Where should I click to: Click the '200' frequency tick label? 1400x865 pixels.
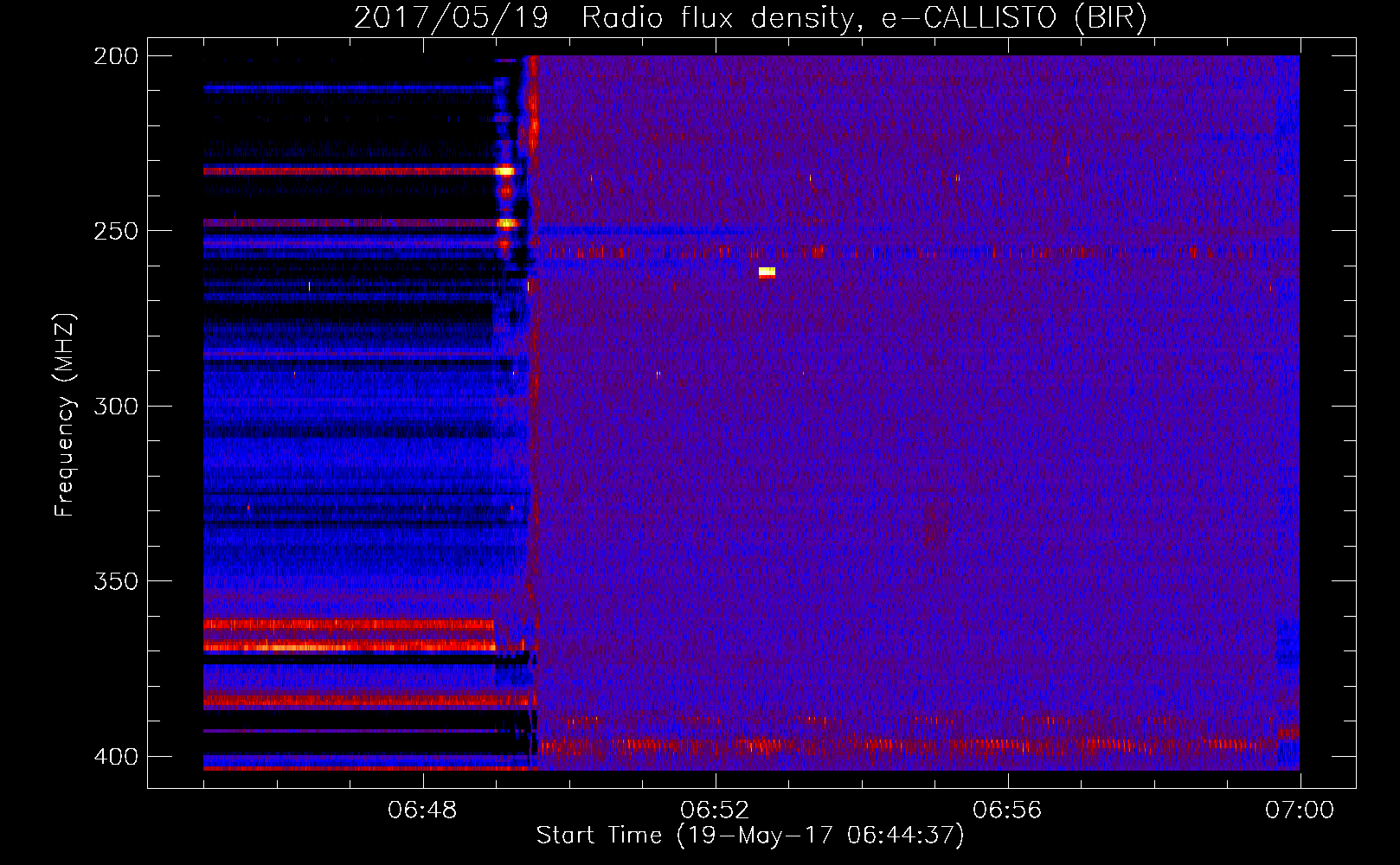tap(116, 56)
